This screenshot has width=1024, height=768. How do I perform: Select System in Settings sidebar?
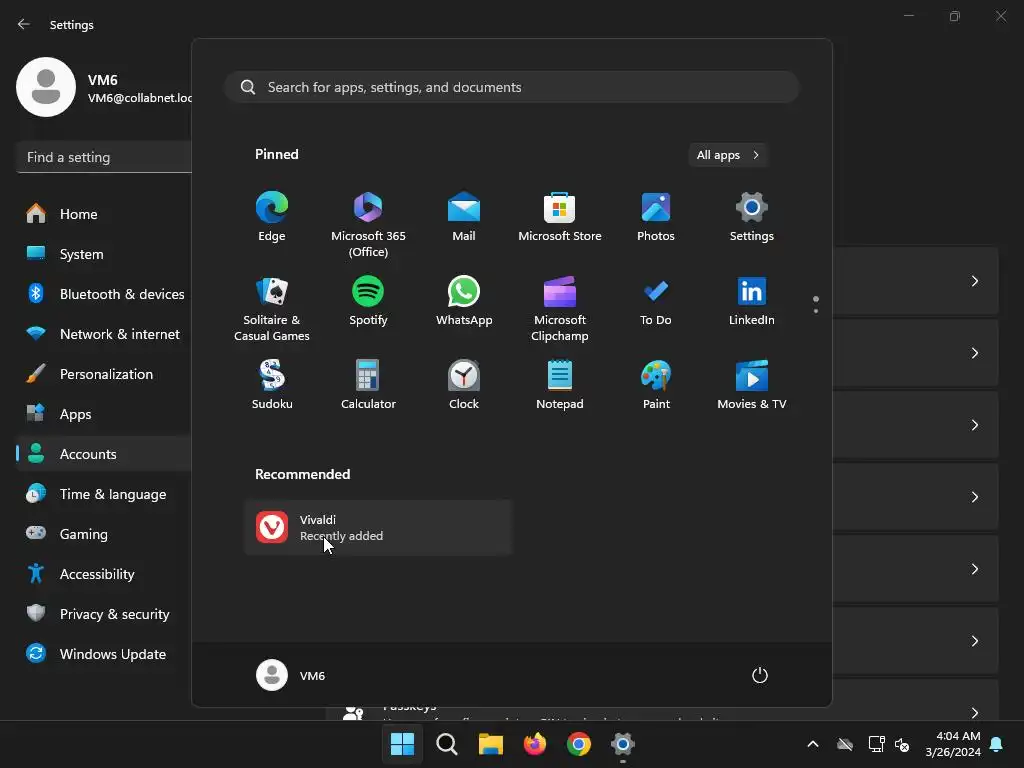click(x=104, y=254)
